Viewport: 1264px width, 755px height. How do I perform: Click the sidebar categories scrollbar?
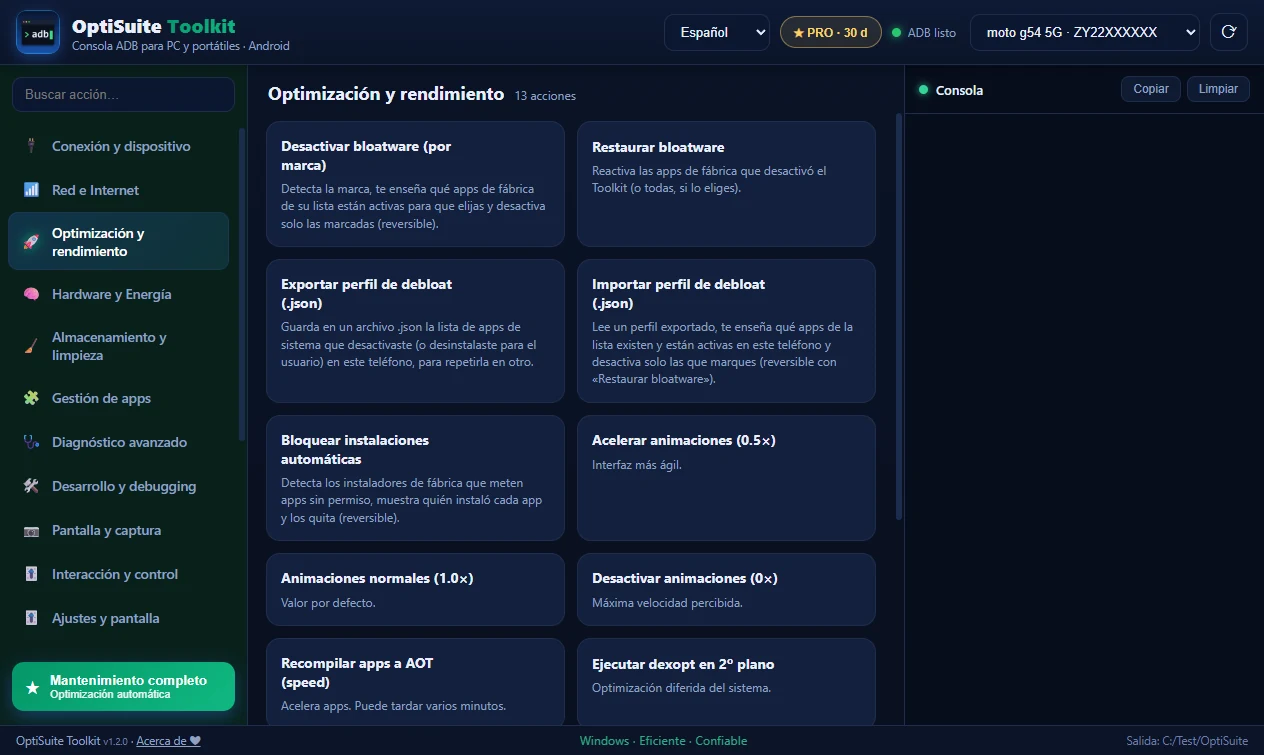pyautogui.click(x=241, y=284)
